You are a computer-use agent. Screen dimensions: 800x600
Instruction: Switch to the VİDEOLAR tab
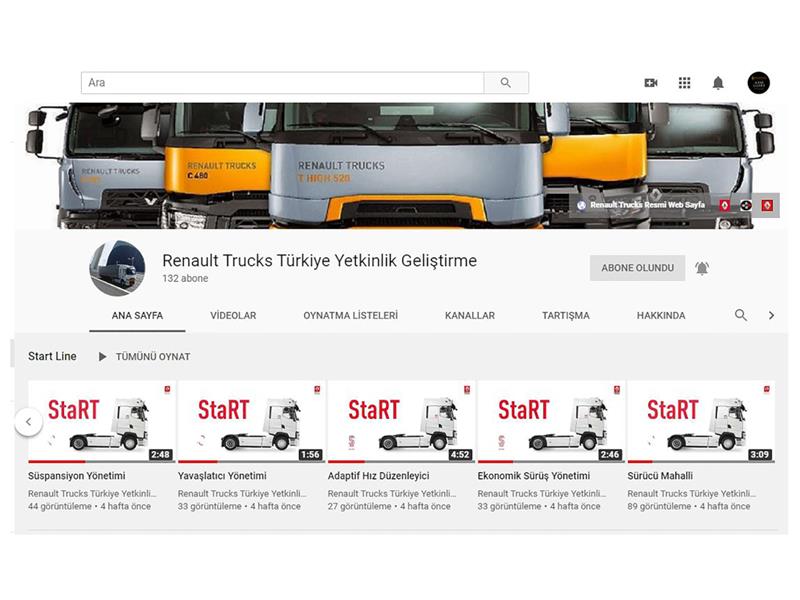(x=233, y=315)
